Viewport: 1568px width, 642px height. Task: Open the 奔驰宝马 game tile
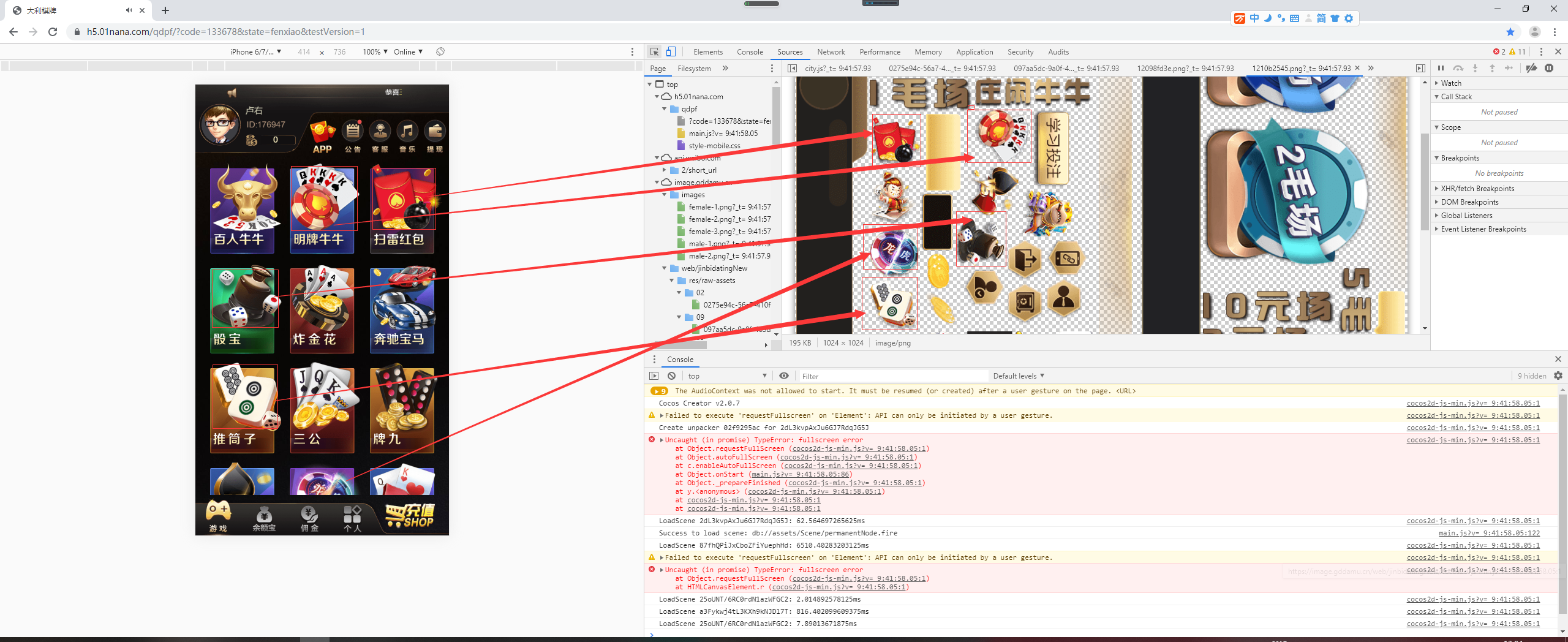point(402,310)
